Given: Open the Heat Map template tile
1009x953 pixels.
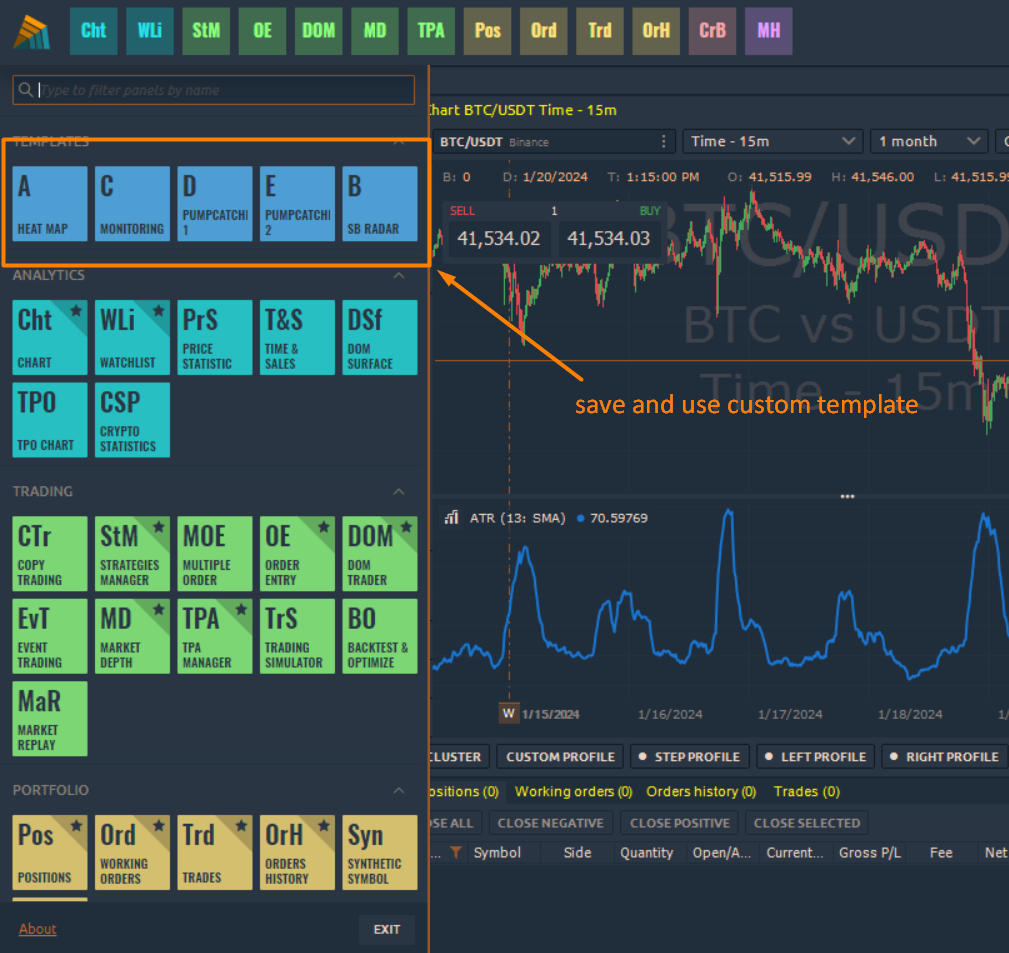Looking at the screenshot, I should coord(50,203).
